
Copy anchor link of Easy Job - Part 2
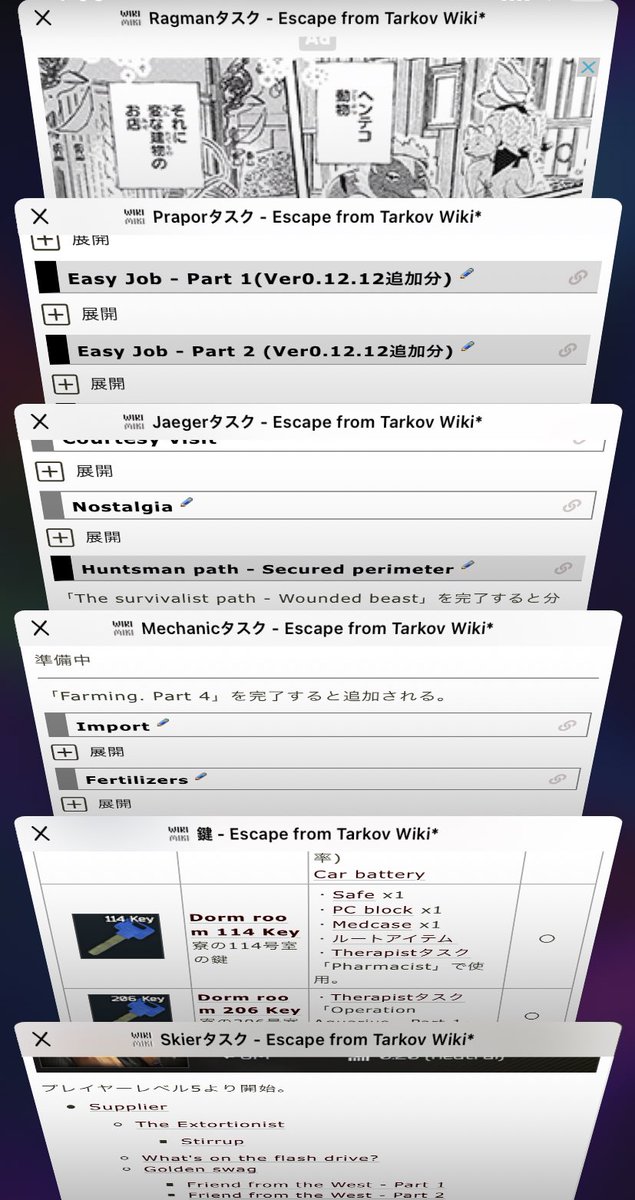click(x=567, y=351)
